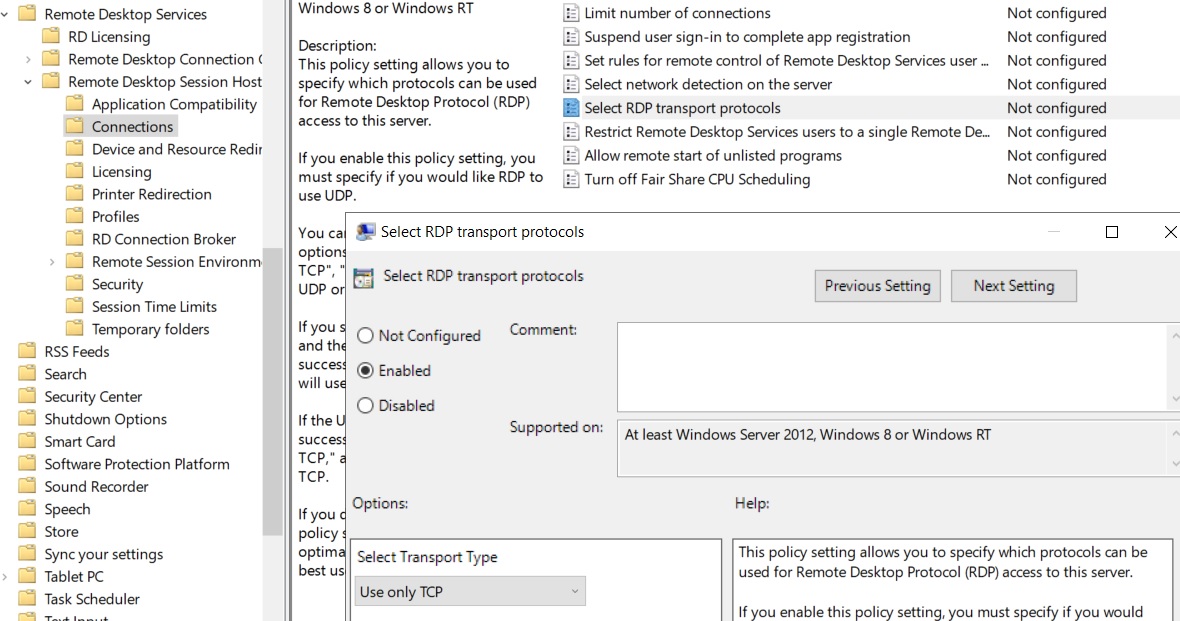Click the Smart Card folder icon
Image resolution: width=1180 pixels, height=621 pixels.
pos(27,442)
